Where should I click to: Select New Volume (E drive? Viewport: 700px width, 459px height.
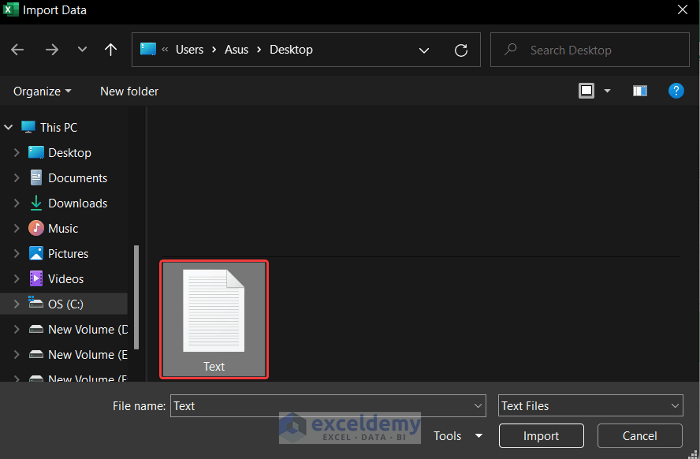(x=88, y=355)
